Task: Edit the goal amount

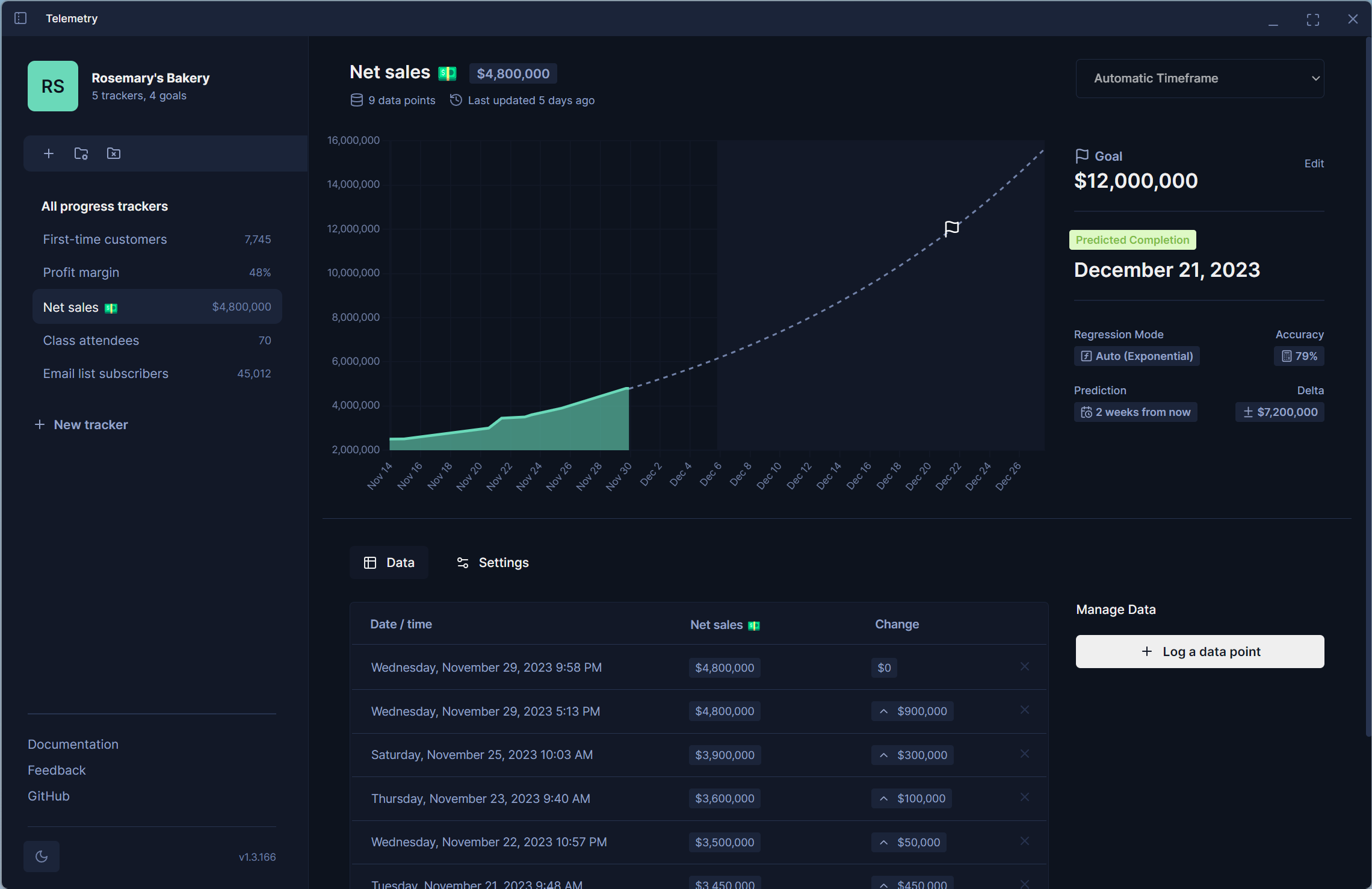Action: coord(1314,164)
